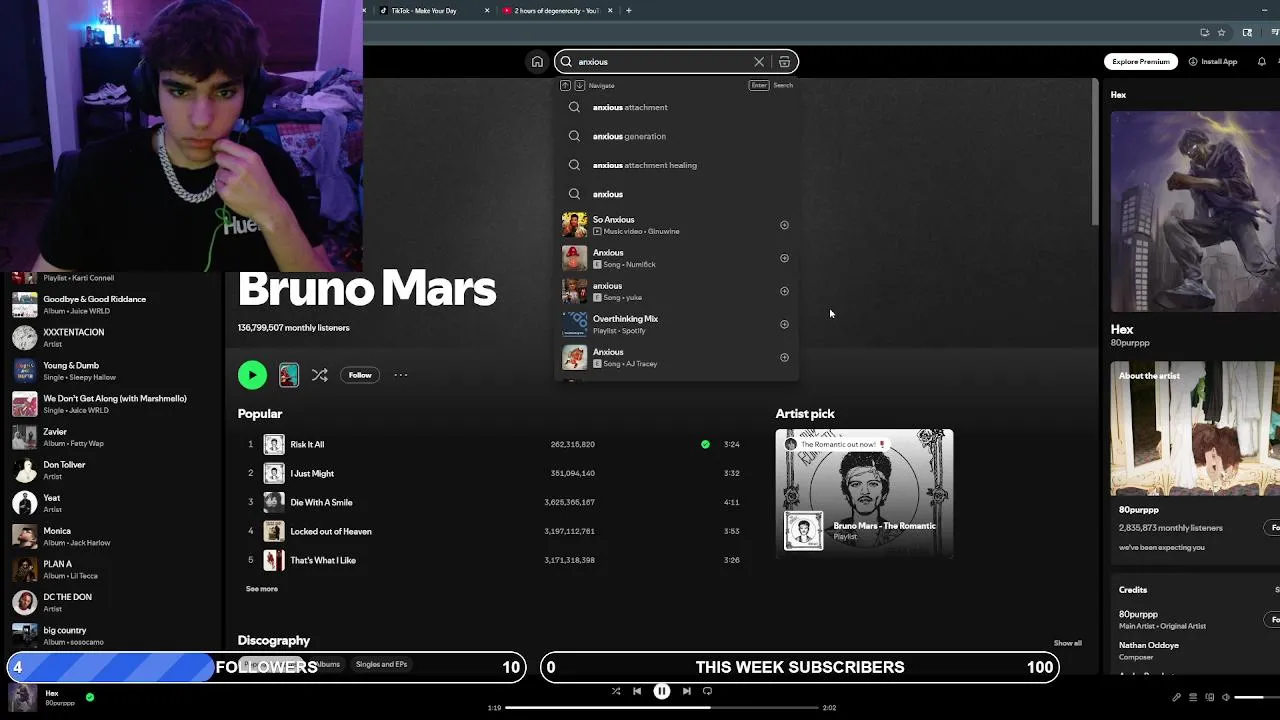Play the song That's What I Like

click(323, 560)
